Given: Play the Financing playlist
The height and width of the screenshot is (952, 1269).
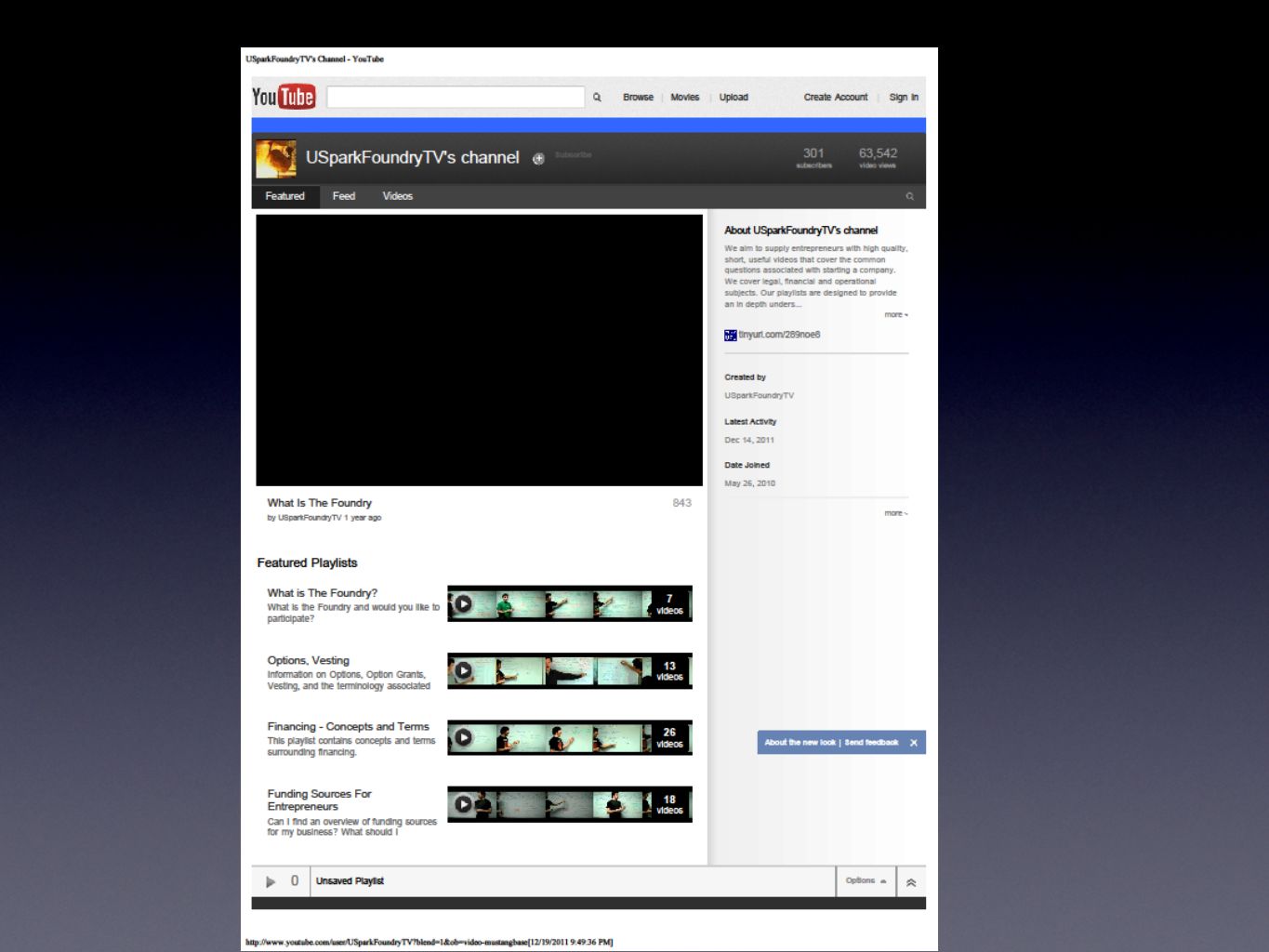Looking at the screenshot, I should (x=463, y=738).
